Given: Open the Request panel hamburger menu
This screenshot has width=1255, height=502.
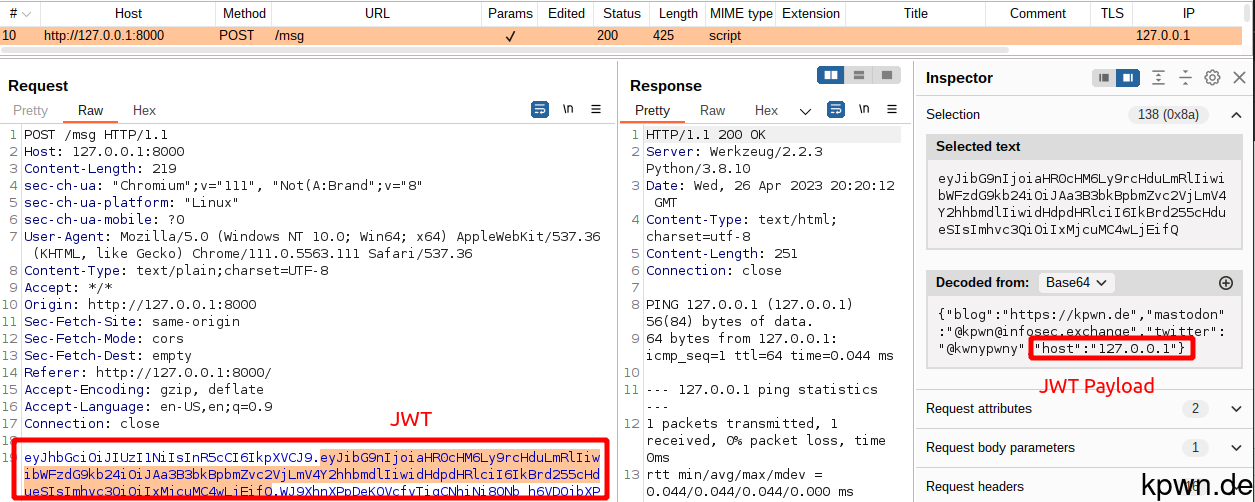Looking at the screenshot, I should (596, 110).
